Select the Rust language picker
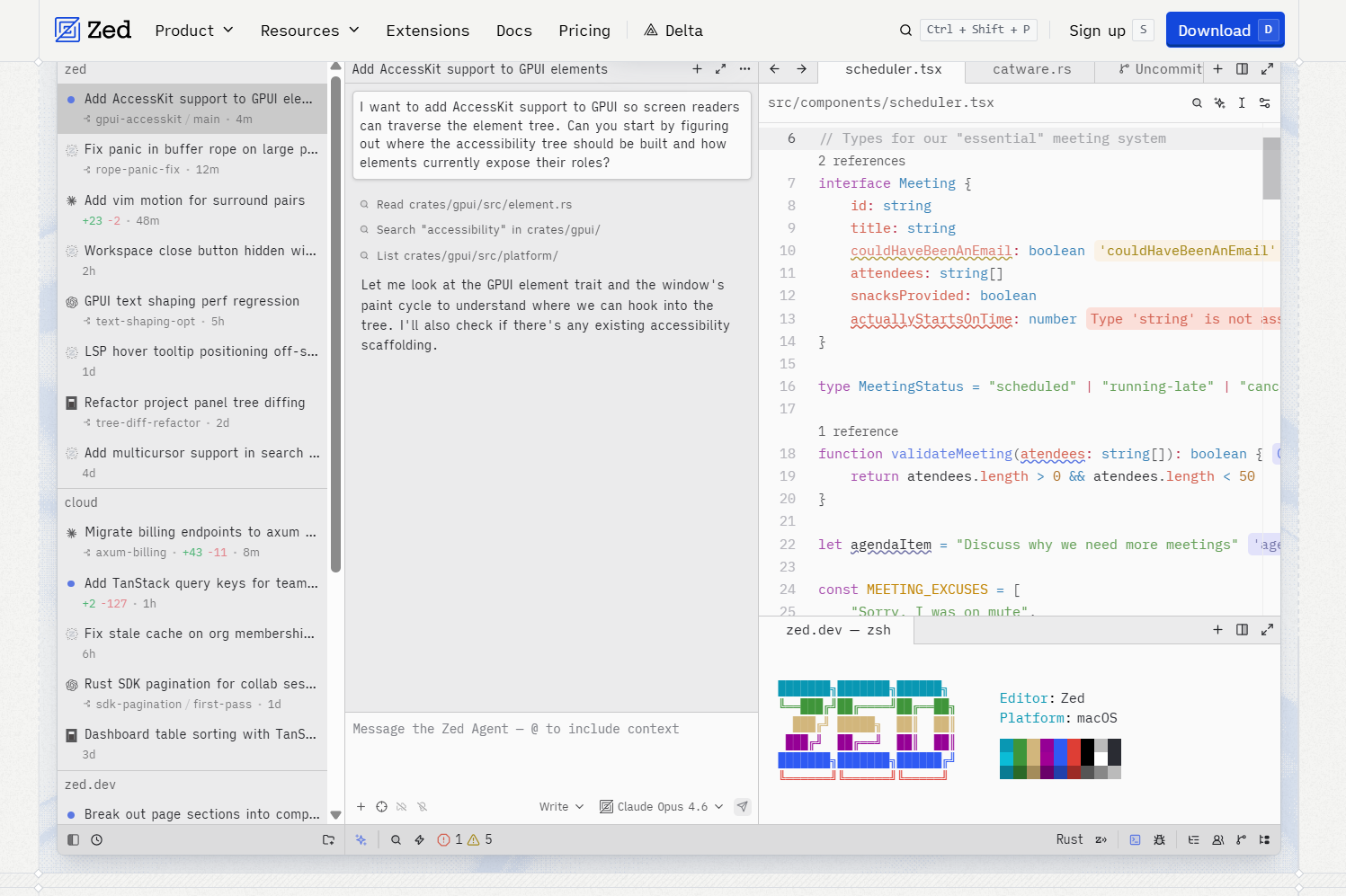Image resolution: width=1346 pixels, height=896 pixels. tap(1069, 840)
